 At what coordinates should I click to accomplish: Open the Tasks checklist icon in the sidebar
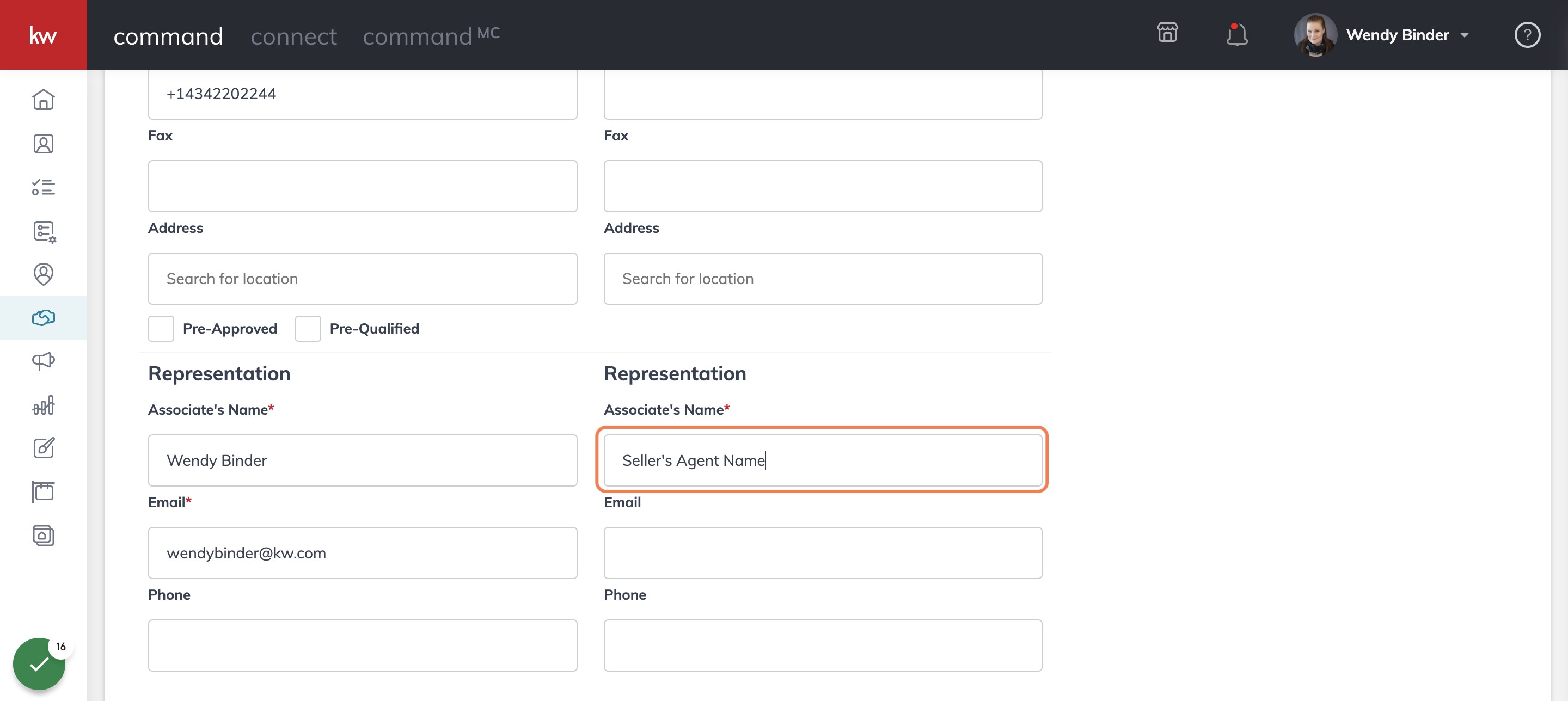43,187
